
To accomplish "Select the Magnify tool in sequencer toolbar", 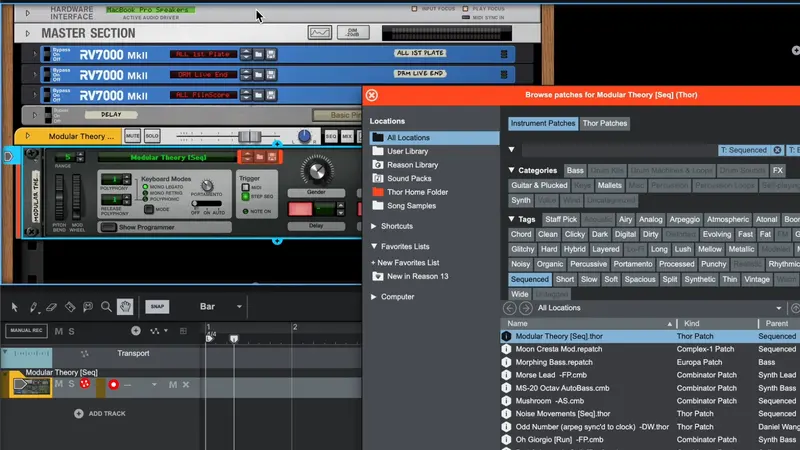I will tap(106, 307).
